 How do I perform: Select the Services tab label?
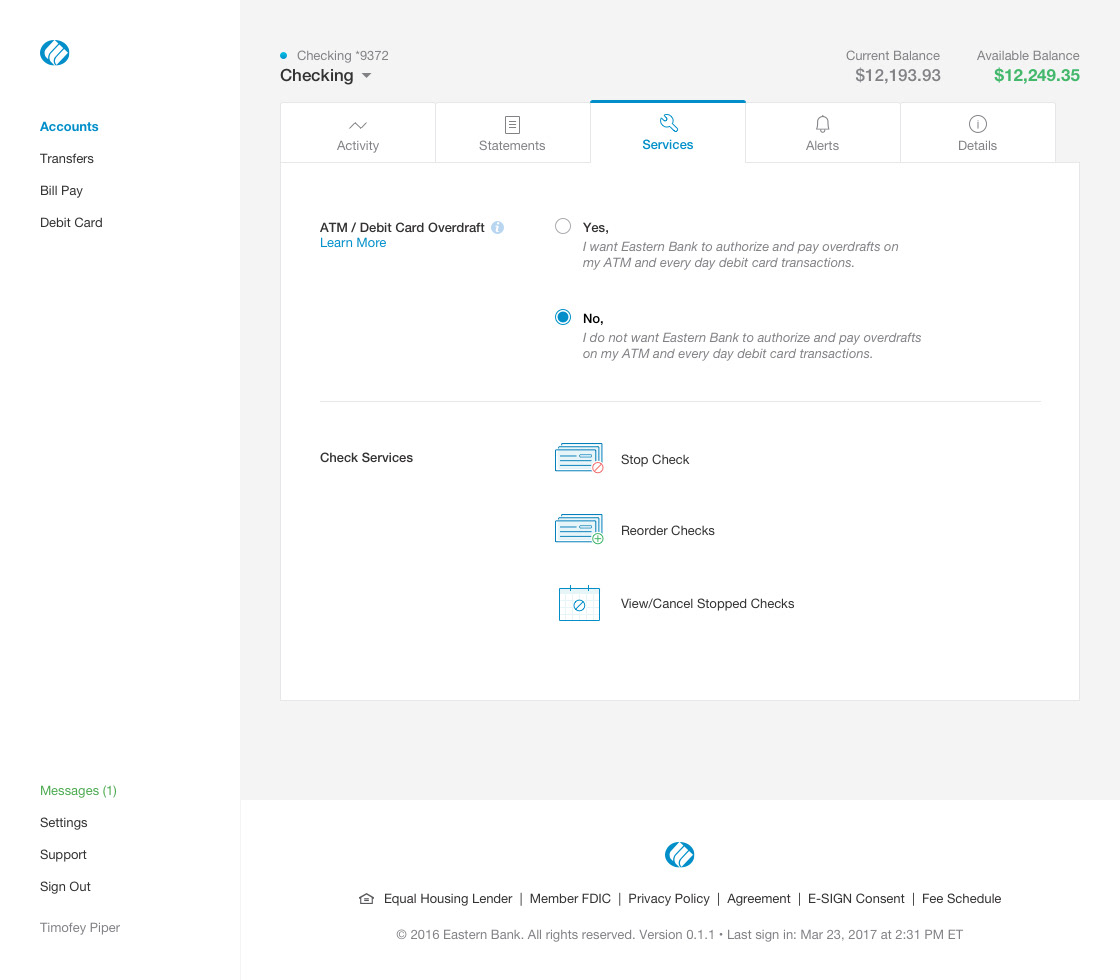click(x=668, y=145)
